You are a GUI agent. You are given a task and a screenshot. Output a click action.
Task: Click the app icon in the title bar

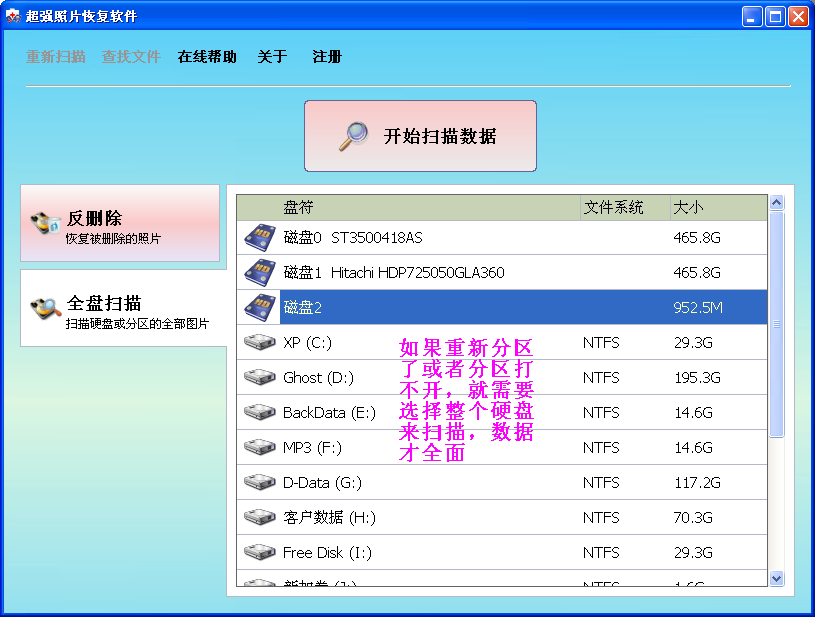pos(13,16)
